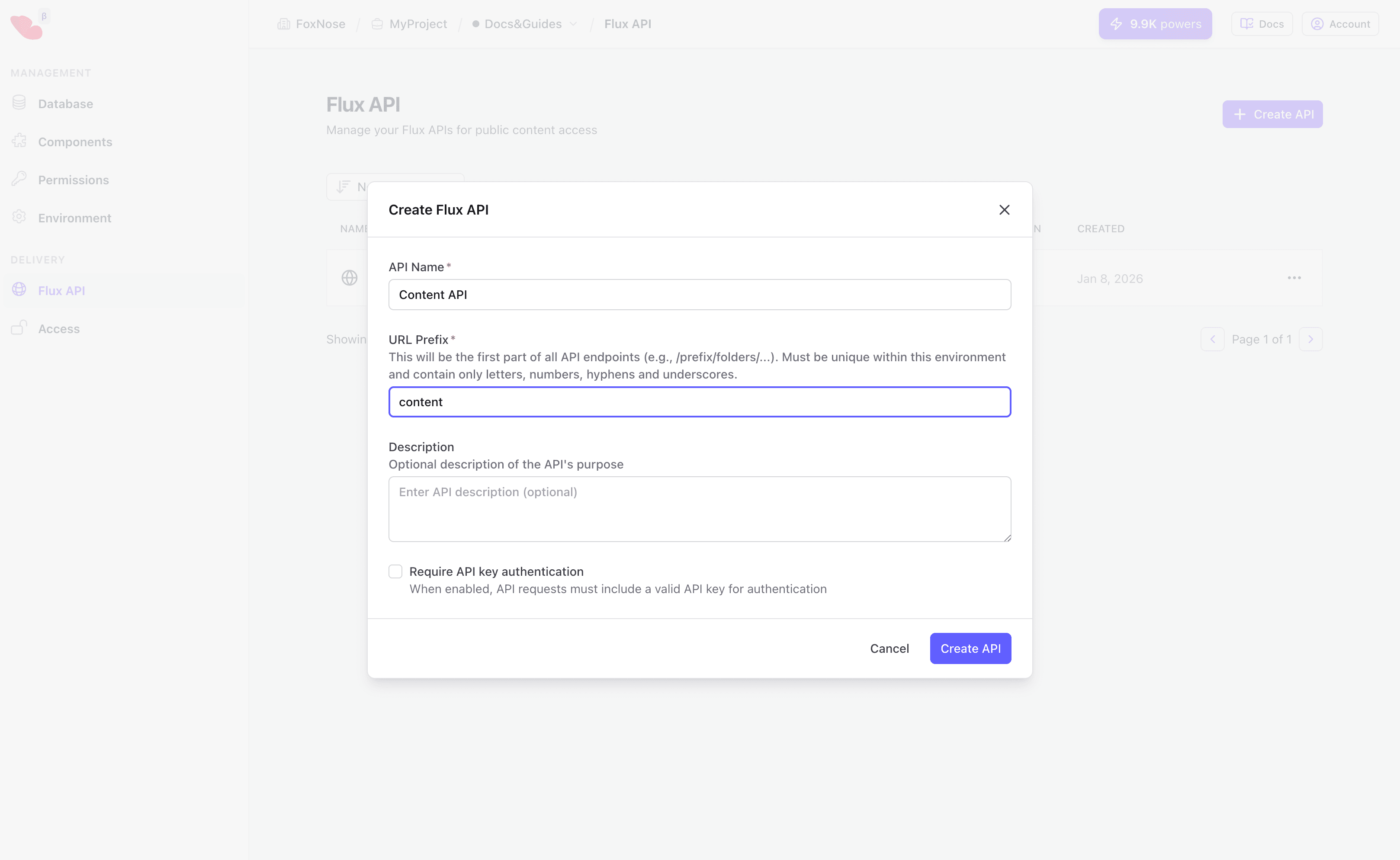The width and height of the screenshot is (1400, 860).
Task: Click the globe icon in the API row
Action: click(x=349, y=278)
